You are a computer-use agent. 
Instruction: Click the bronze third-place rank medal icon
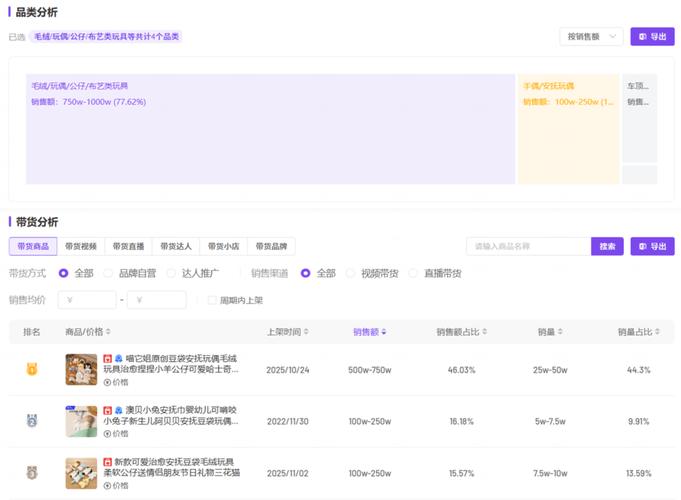31,472
